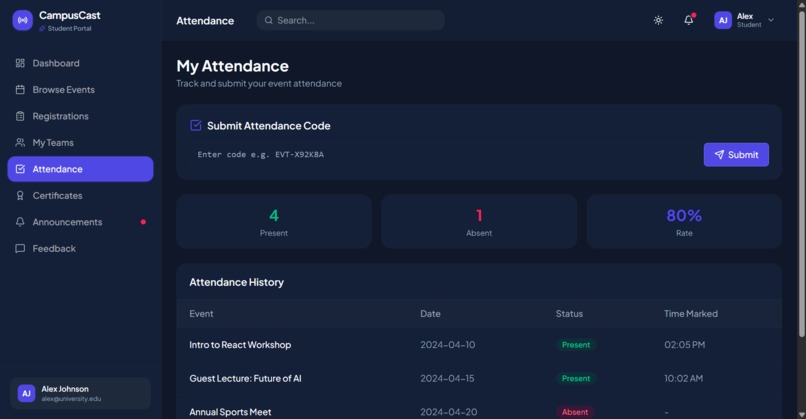Open the Feedback page
The height and width of the screenshot is (419, 806).
(x=80, y=248)
